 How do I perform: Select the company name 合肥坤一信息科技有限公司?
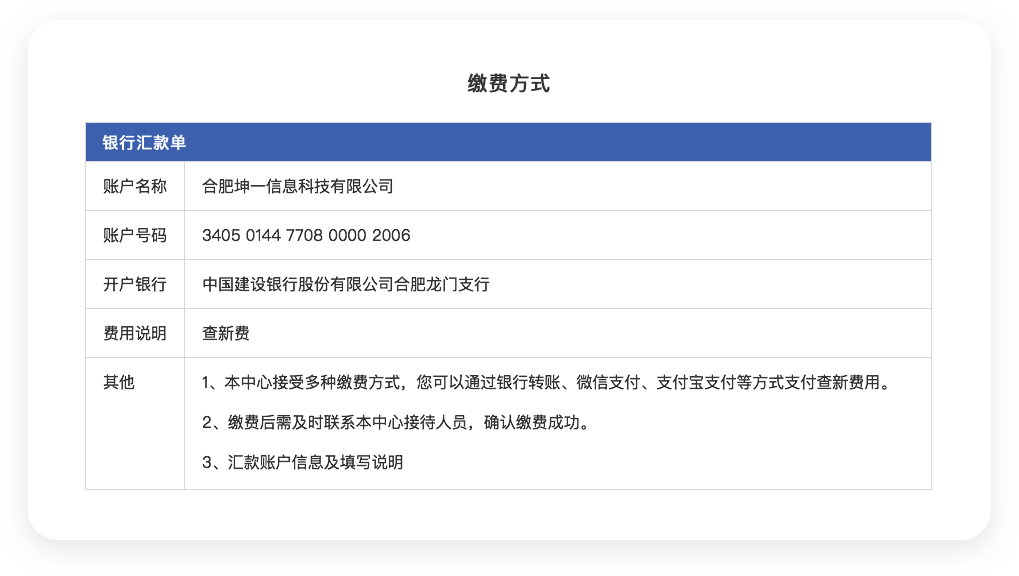(x=298, y=187)
